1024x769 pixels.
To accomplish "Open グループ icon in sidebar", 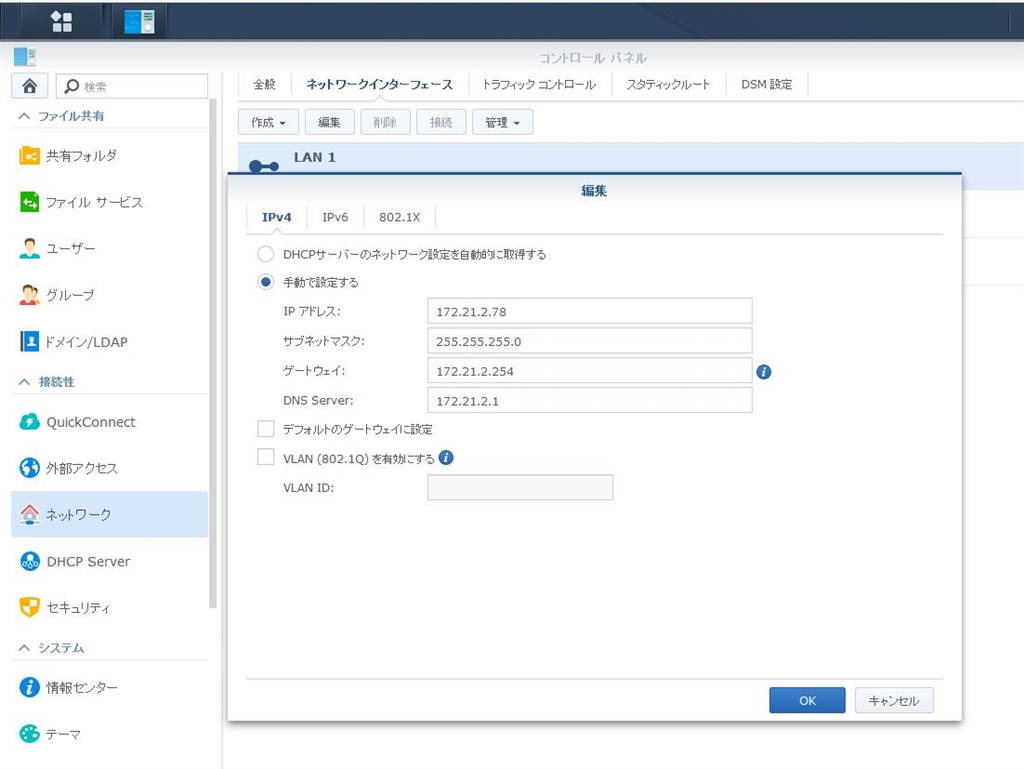I will [29, 295].
